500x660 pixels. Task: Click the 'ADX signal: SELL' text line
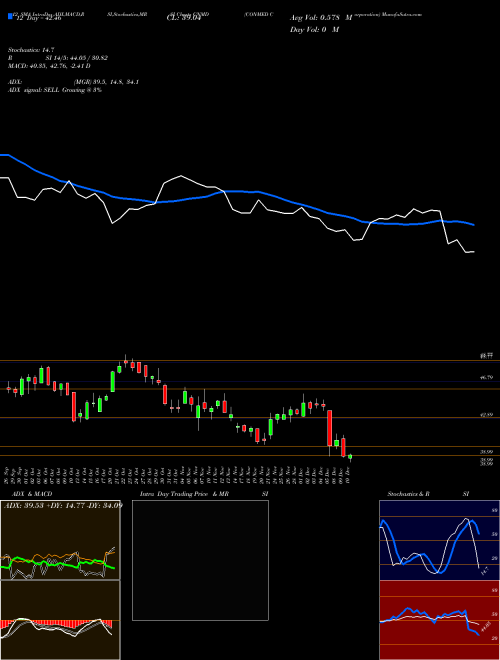tap(55, 90)
